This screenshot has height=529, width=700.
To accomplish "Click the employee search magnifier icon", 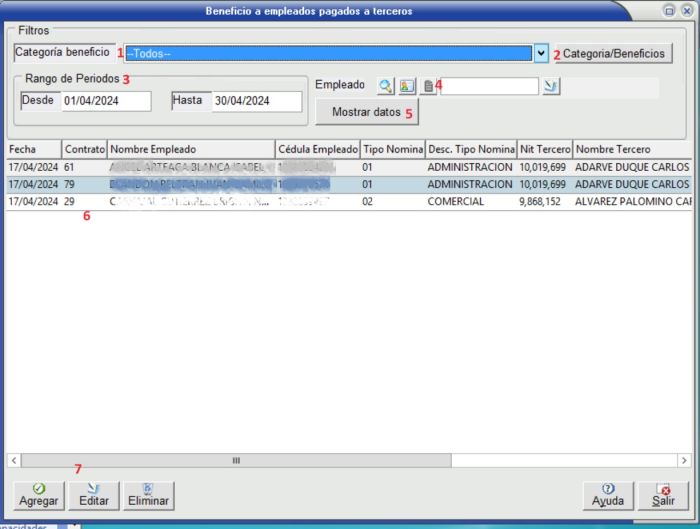I will (386, 86).
